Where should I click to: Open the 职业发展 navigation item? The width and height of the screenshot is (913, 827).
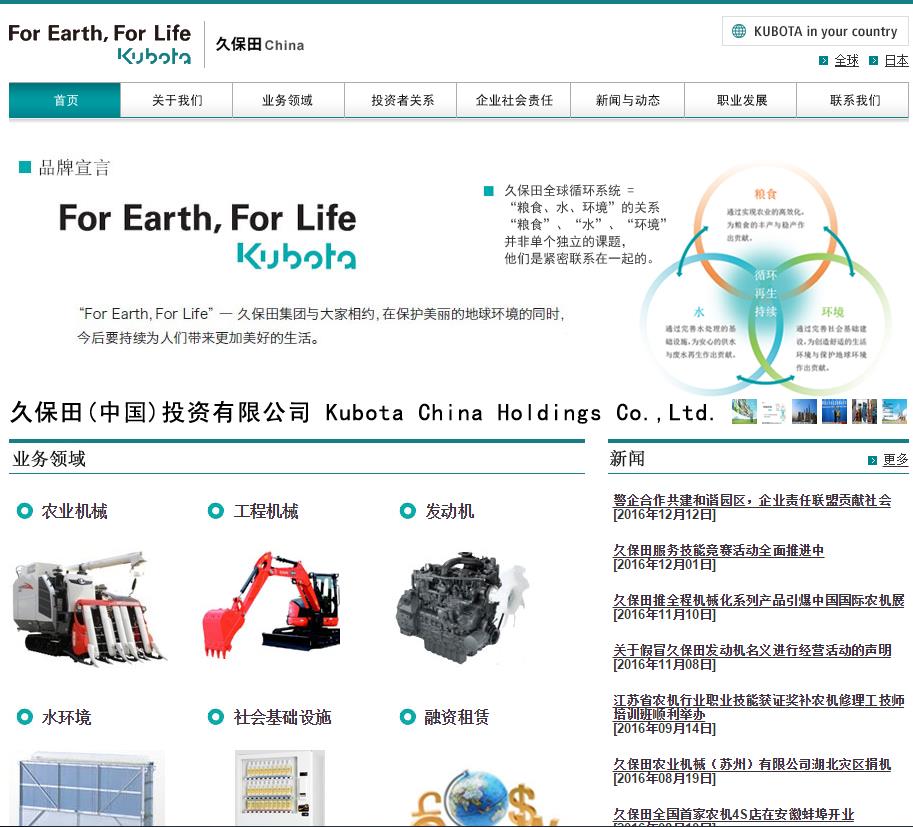(741, 100)
